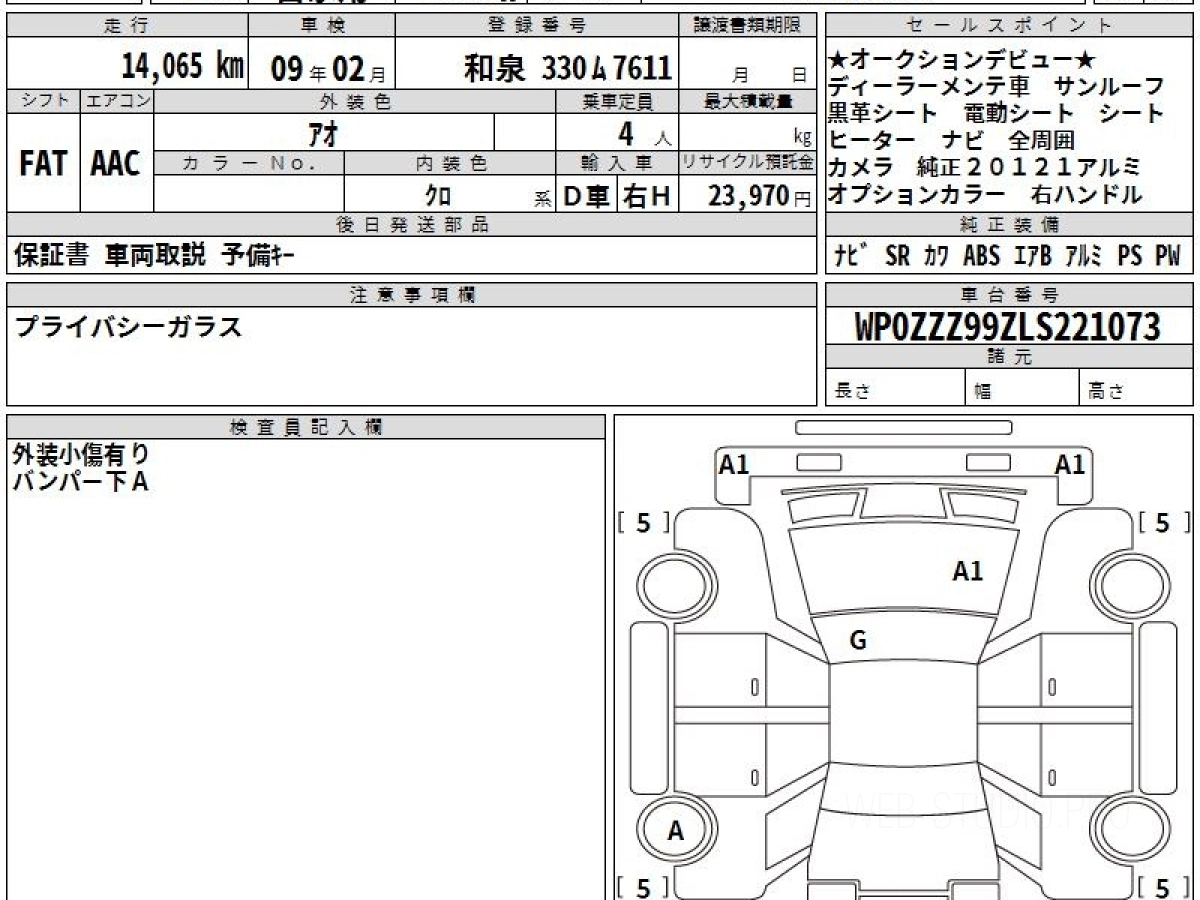Viewport: 1200px width, 900px height.
Task: Select the プライバシーガラス note
Action: tap(128, 327)
